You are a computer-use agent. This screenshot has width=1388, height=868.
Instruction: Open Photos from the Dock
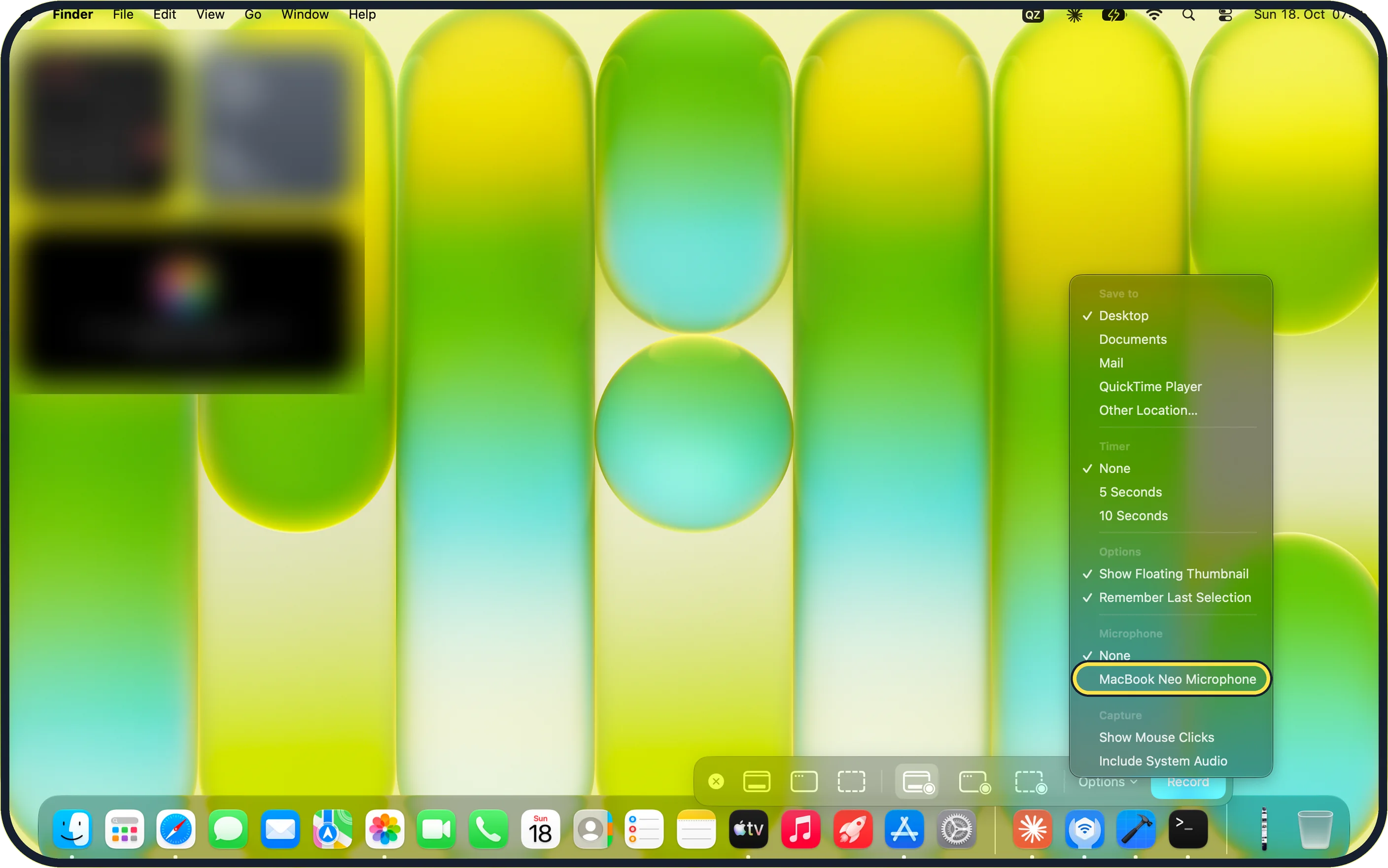coord(384,829)
